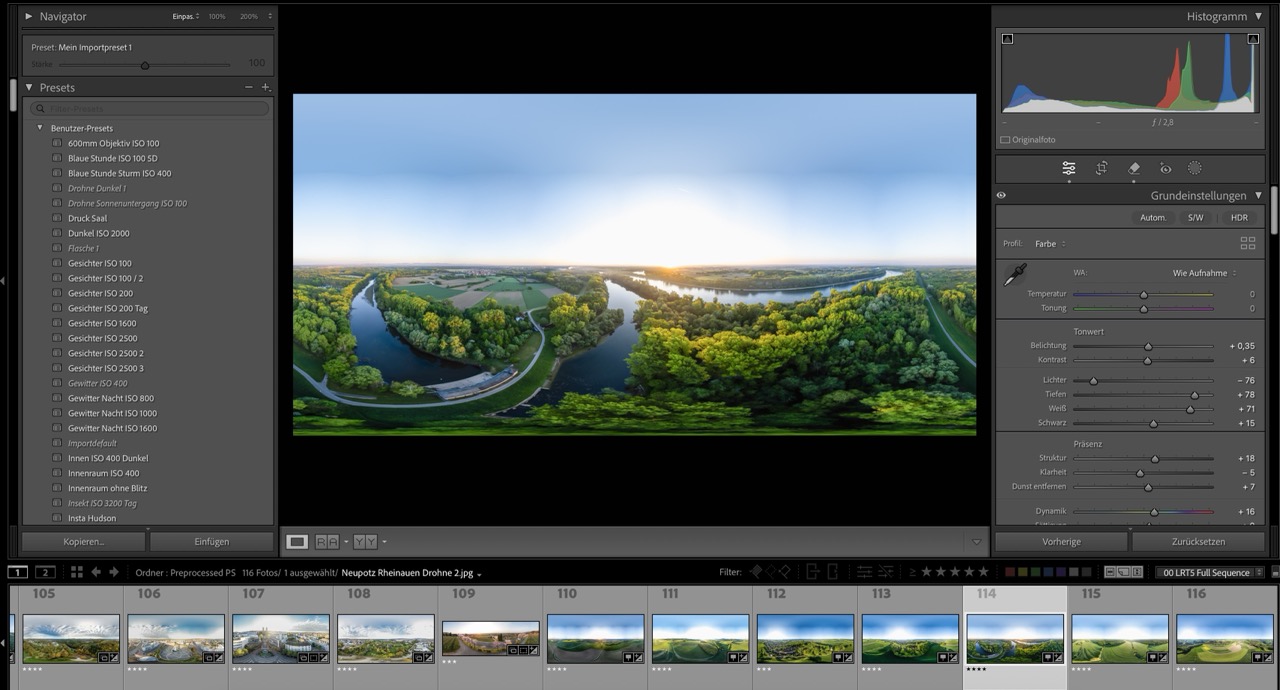The image size is (1280, 690).
Task: Open the toolbar options triangle dropdown
Action: (977, 542)
